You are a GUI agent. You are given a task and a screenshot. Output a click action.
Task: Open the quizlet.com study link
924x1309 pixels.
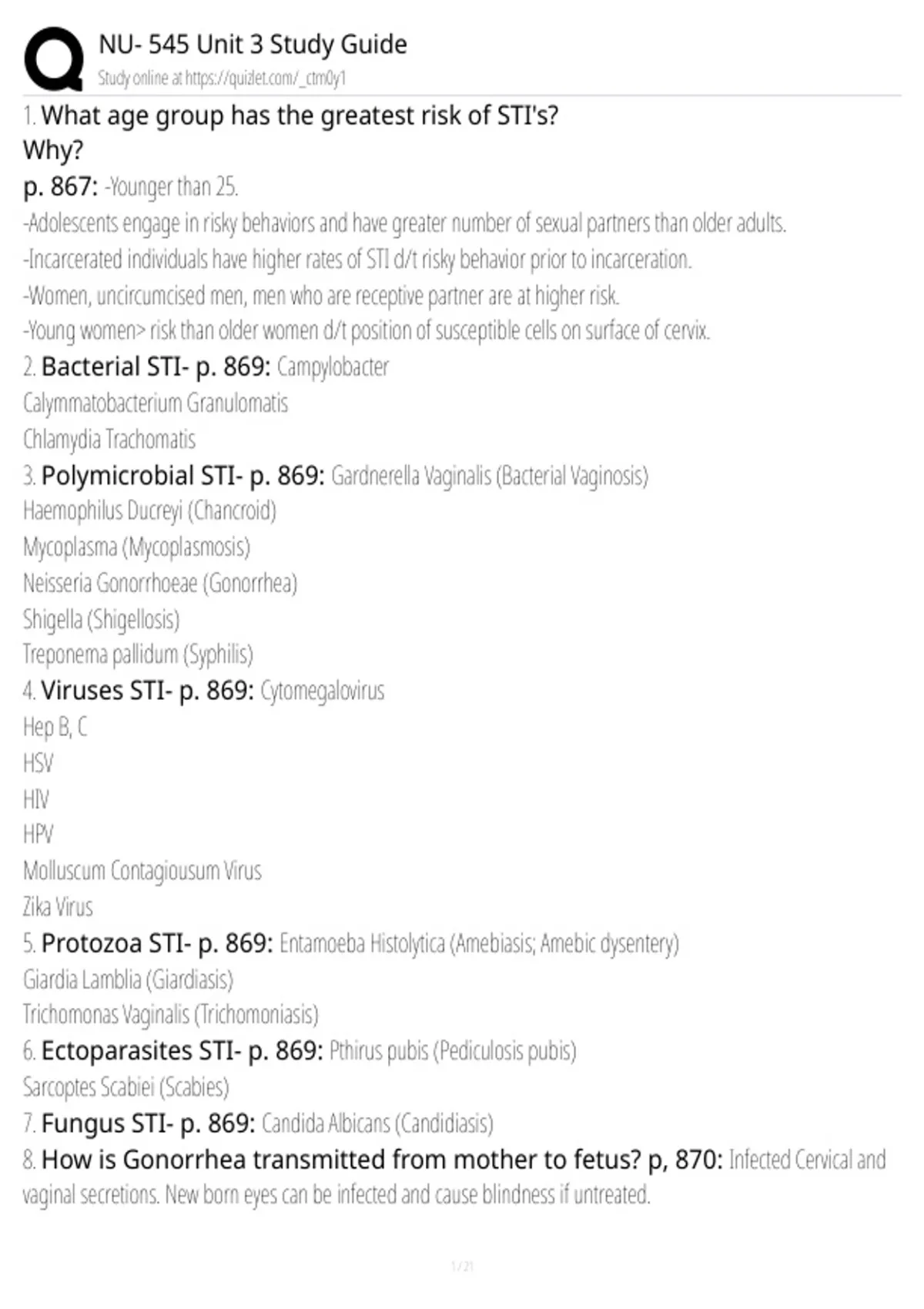tap(222, 78)
